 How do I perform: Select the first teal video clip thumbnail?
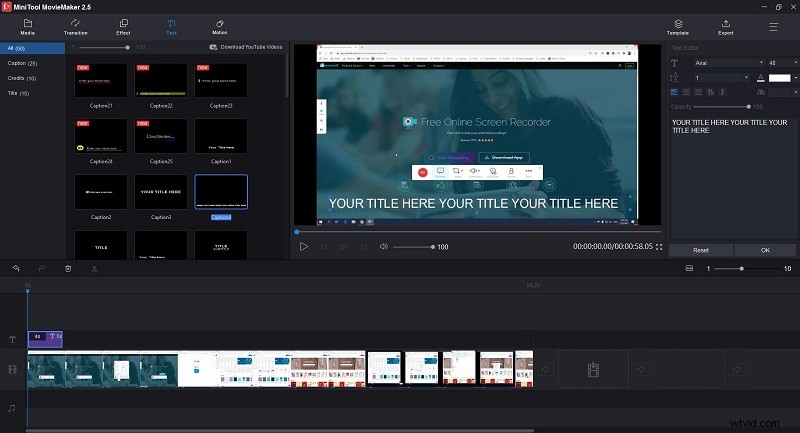coord(46,369)
